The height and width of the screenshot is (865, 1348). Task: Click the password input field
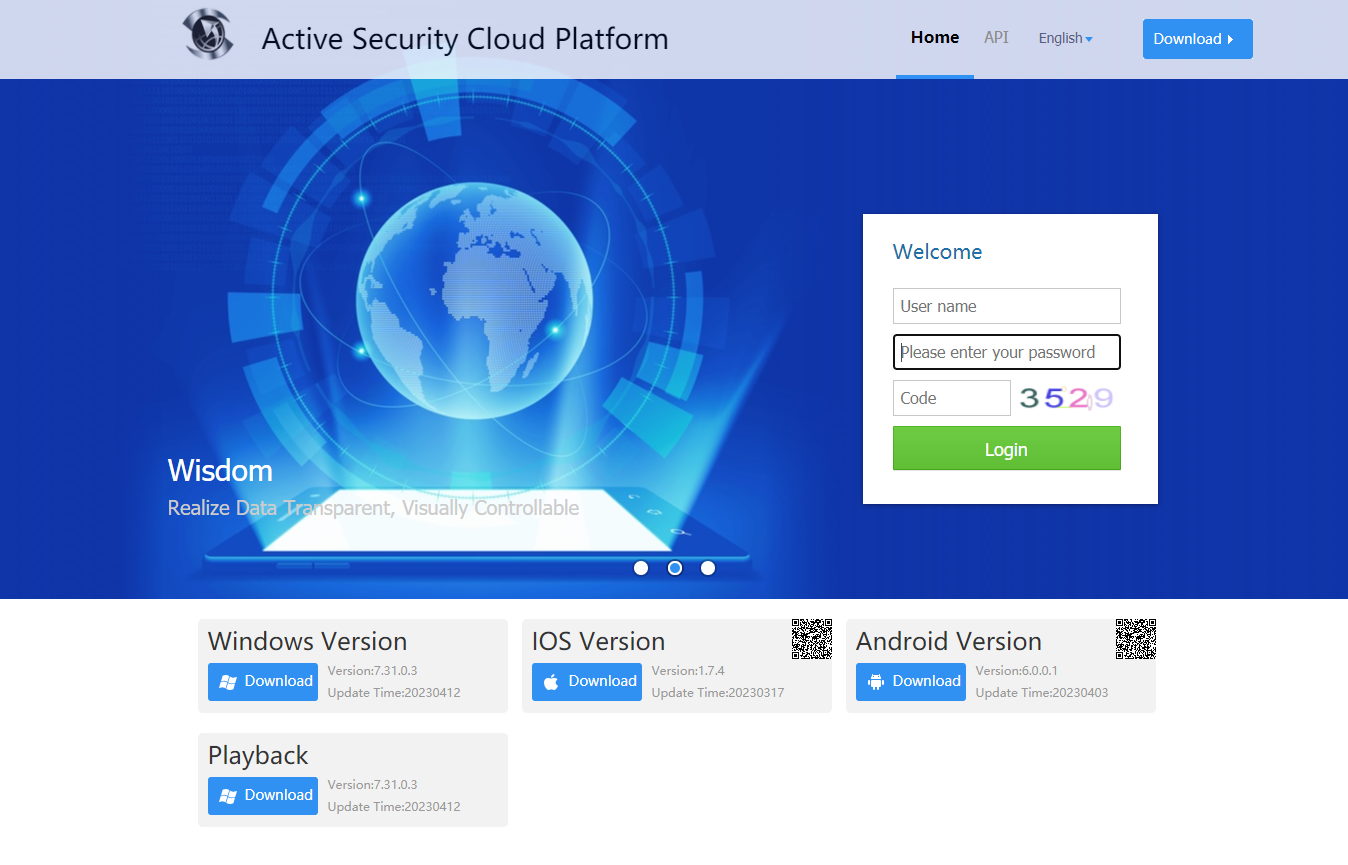pyautogui.click(x=1006, y=352)
